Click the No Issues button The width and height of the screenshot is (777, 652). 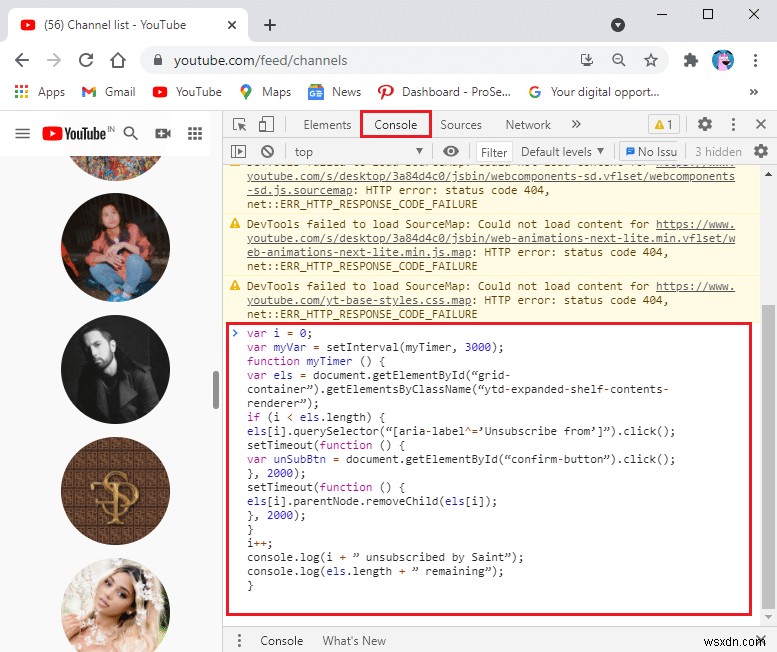click(651, 152)
